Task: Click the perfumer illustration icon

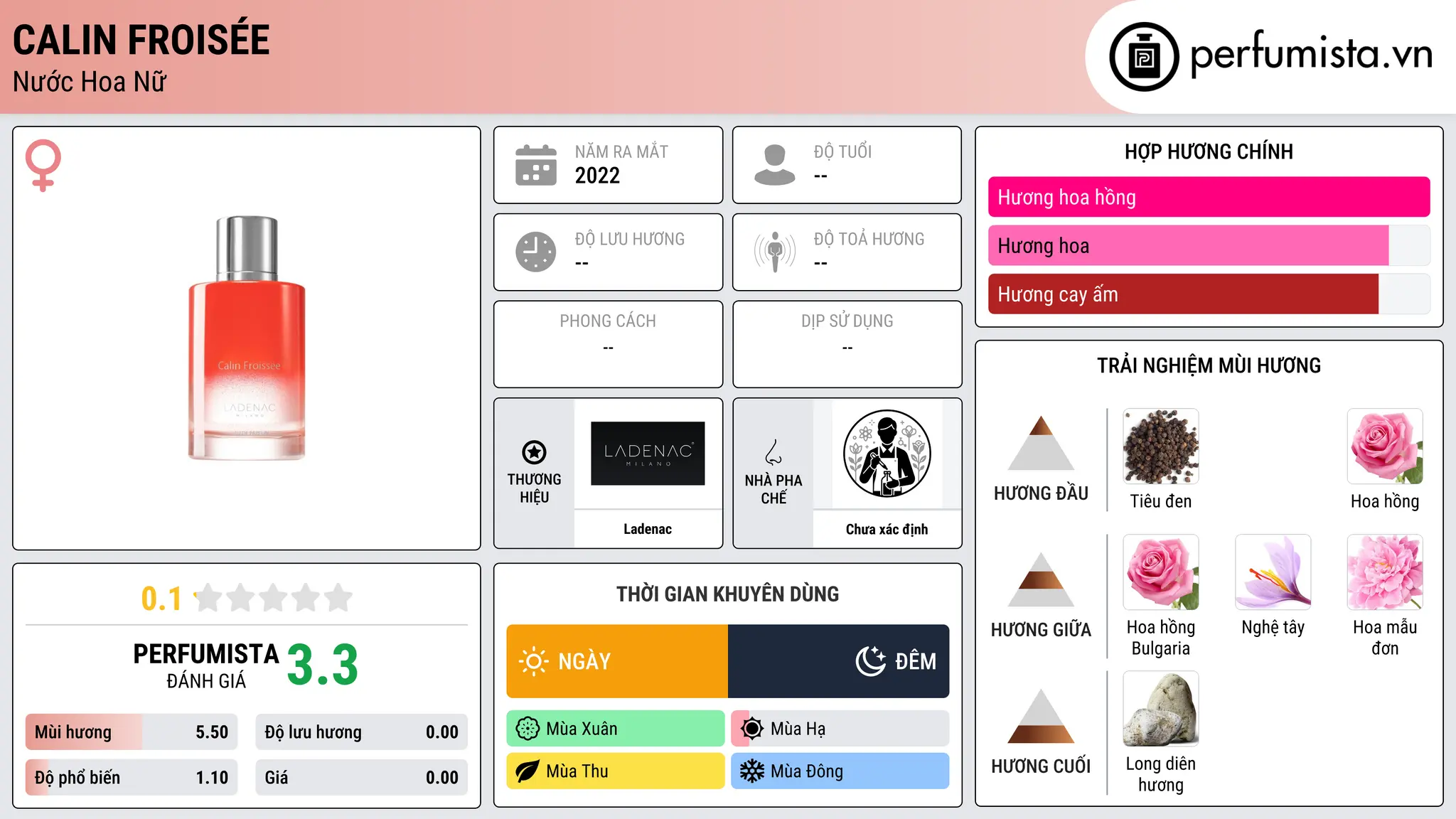Action: pos(887,454)
